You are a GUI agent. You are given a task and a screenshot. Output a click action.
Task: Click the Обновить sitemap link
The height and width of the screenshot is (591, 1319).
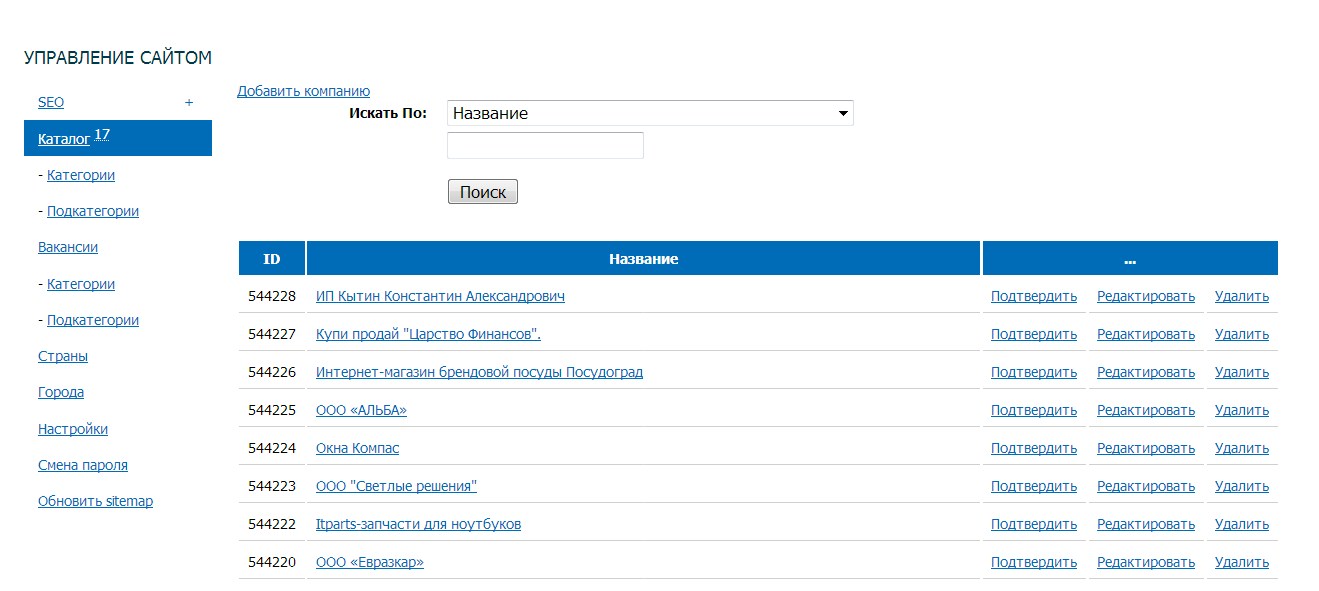pos(96,501)
